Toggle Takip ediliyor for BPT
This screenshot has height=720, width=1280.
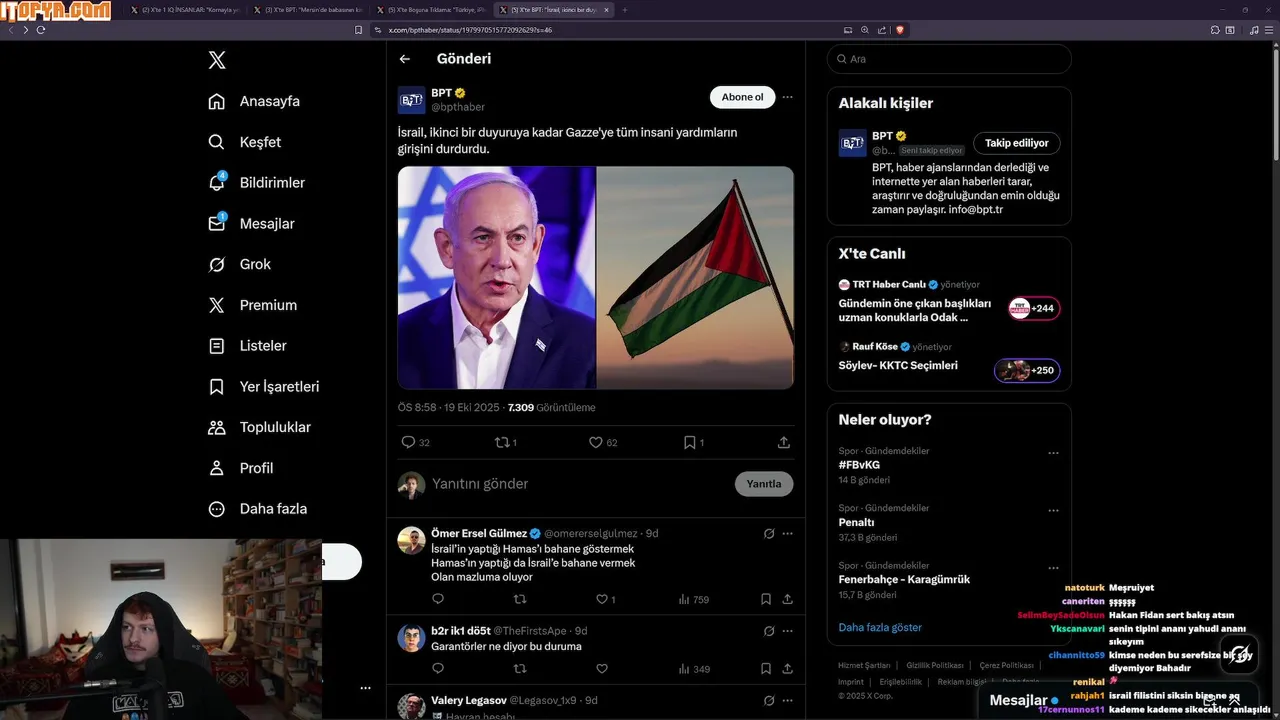1016,143
